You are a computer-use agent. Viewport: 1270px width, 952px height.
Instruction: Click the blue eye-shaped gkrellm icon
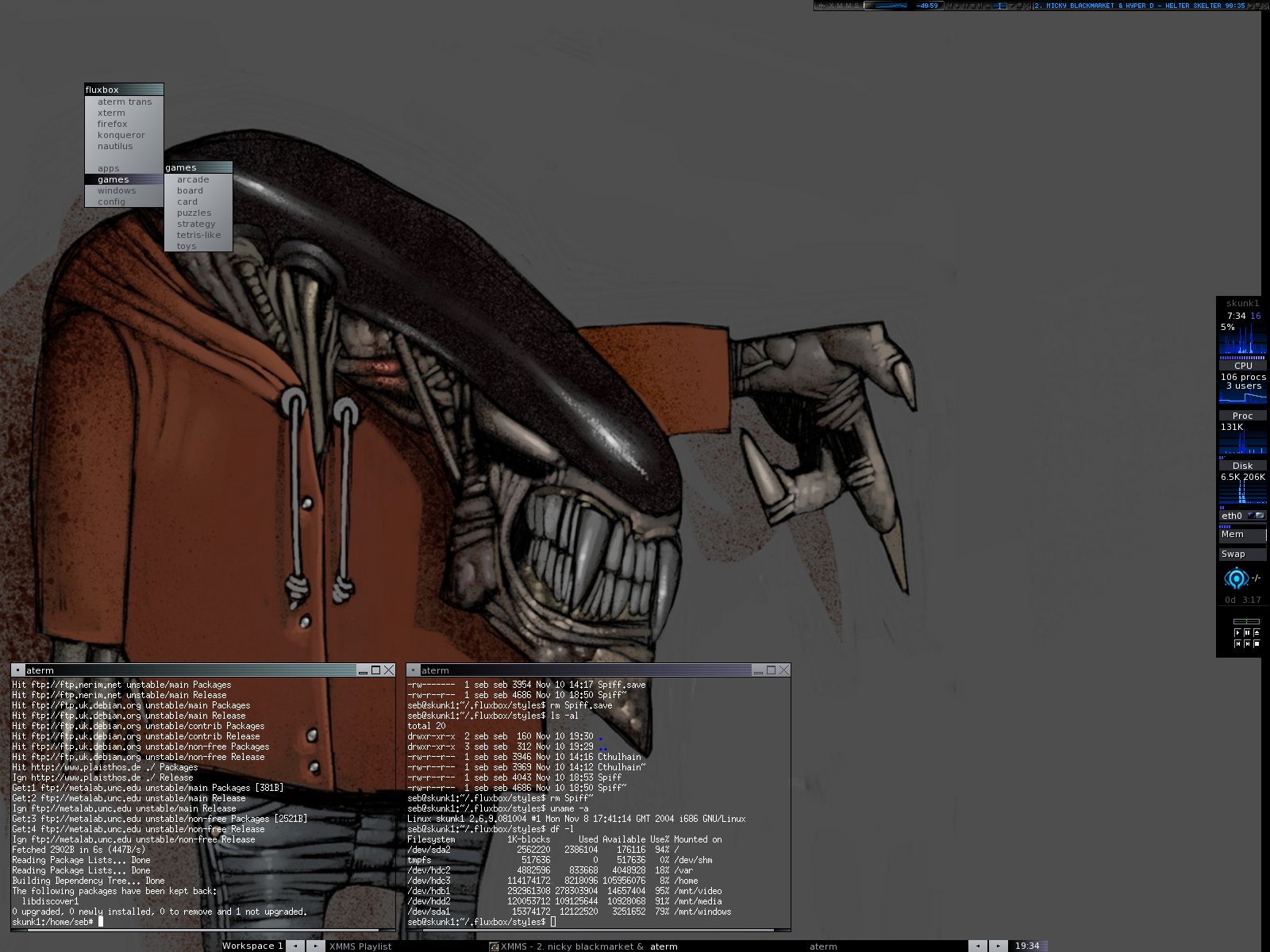click(1235, 578)
